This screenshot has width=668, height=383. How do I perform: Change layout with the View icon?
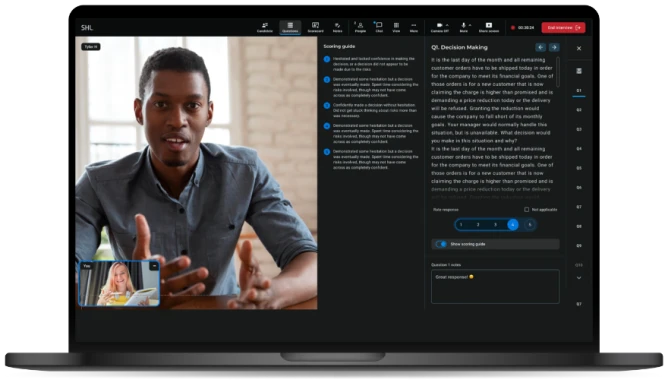point(396,28)
